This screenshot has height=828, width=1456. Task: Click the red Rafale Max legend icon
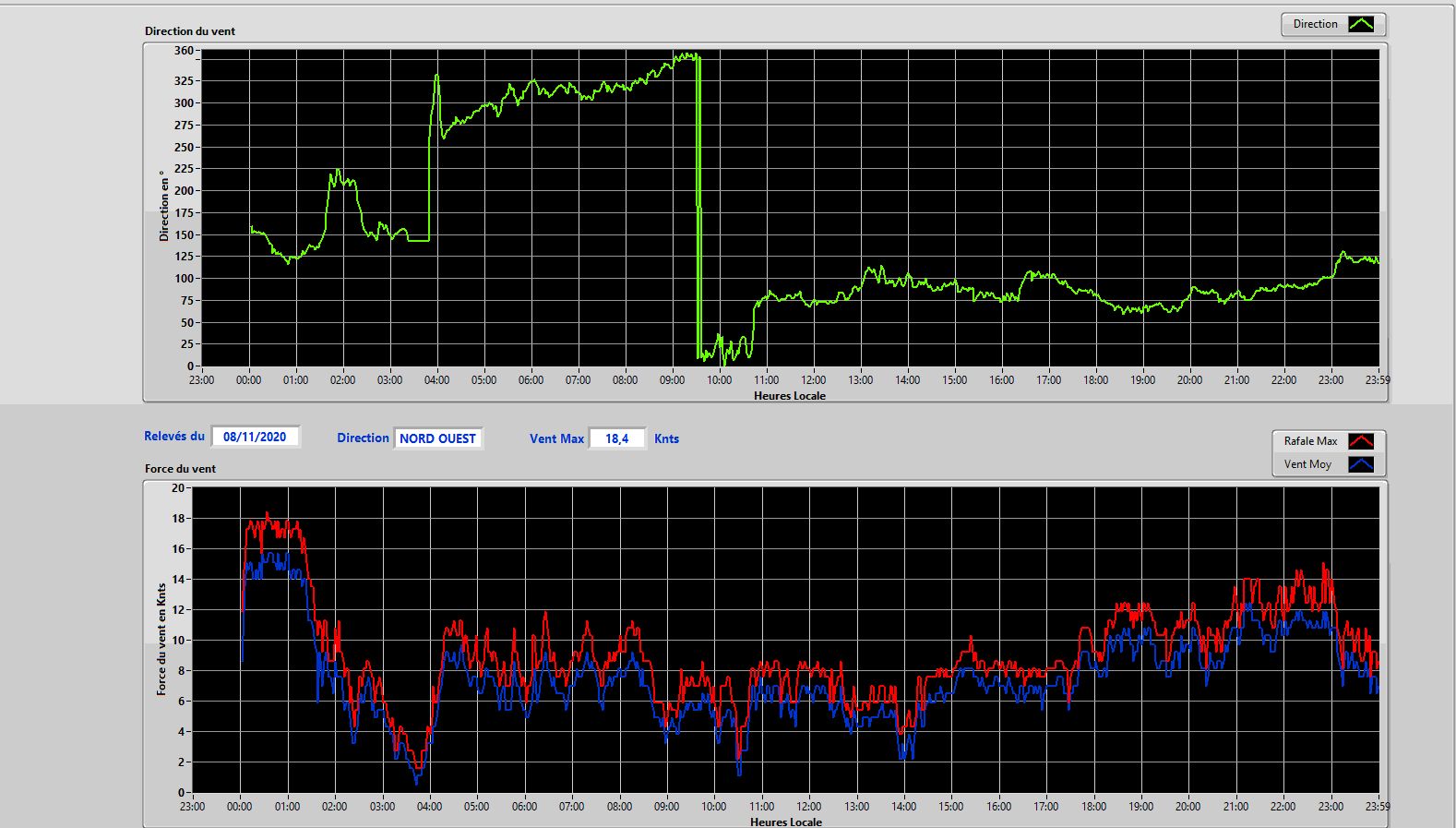coord(1361,441)
